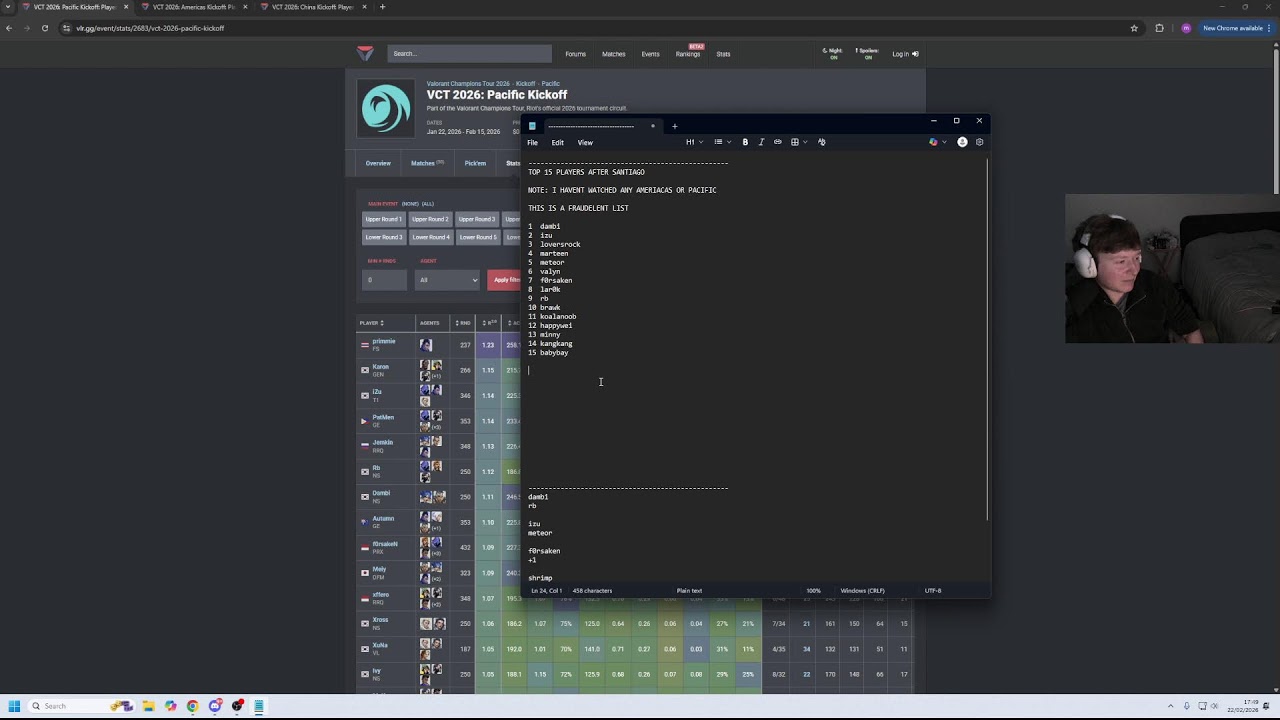Toggle the Upper Round 1 filter

tap(384, 219)
